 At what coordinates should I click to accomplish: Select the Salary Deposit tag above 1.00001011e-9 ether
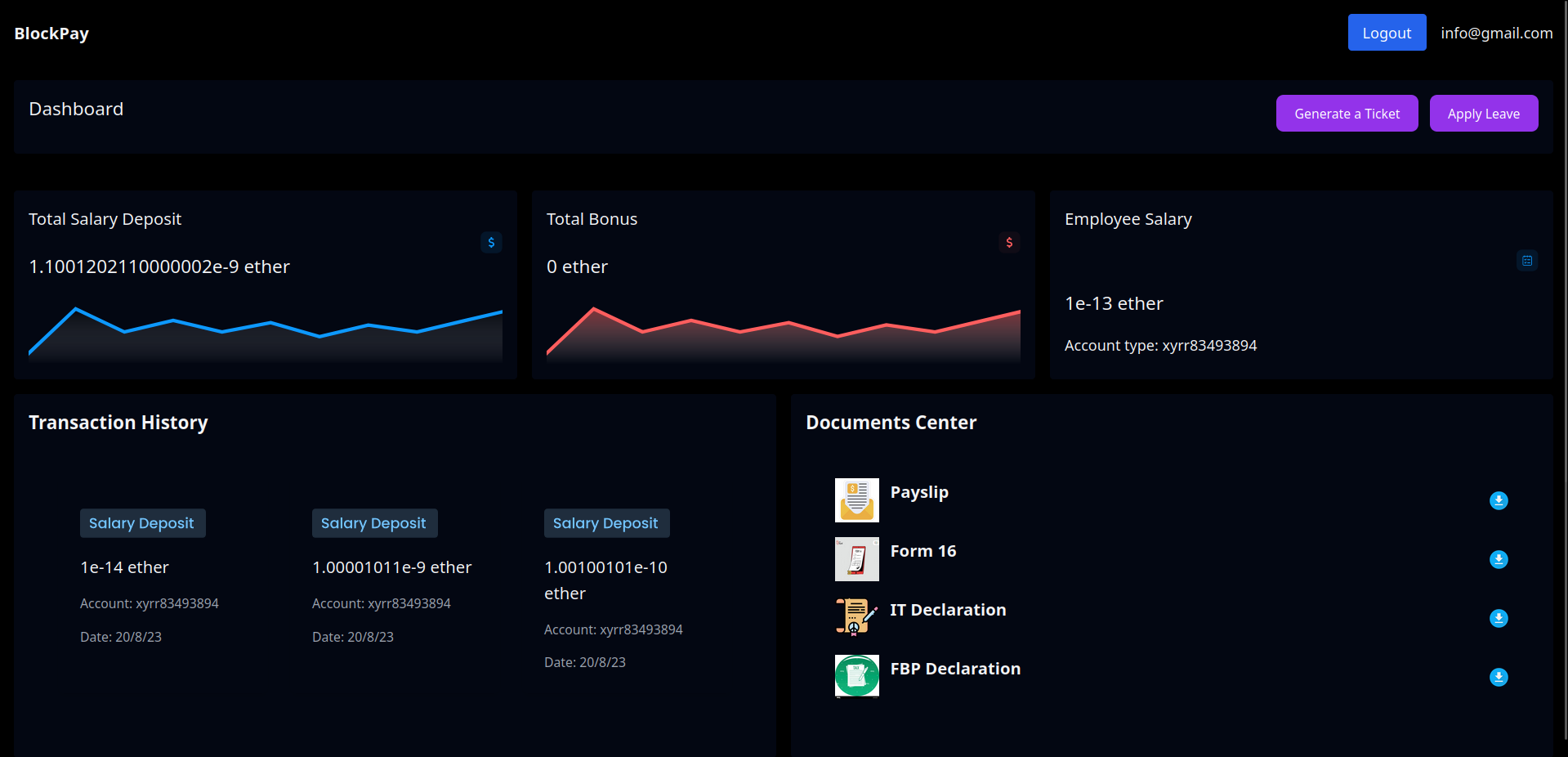pos(374,523)
